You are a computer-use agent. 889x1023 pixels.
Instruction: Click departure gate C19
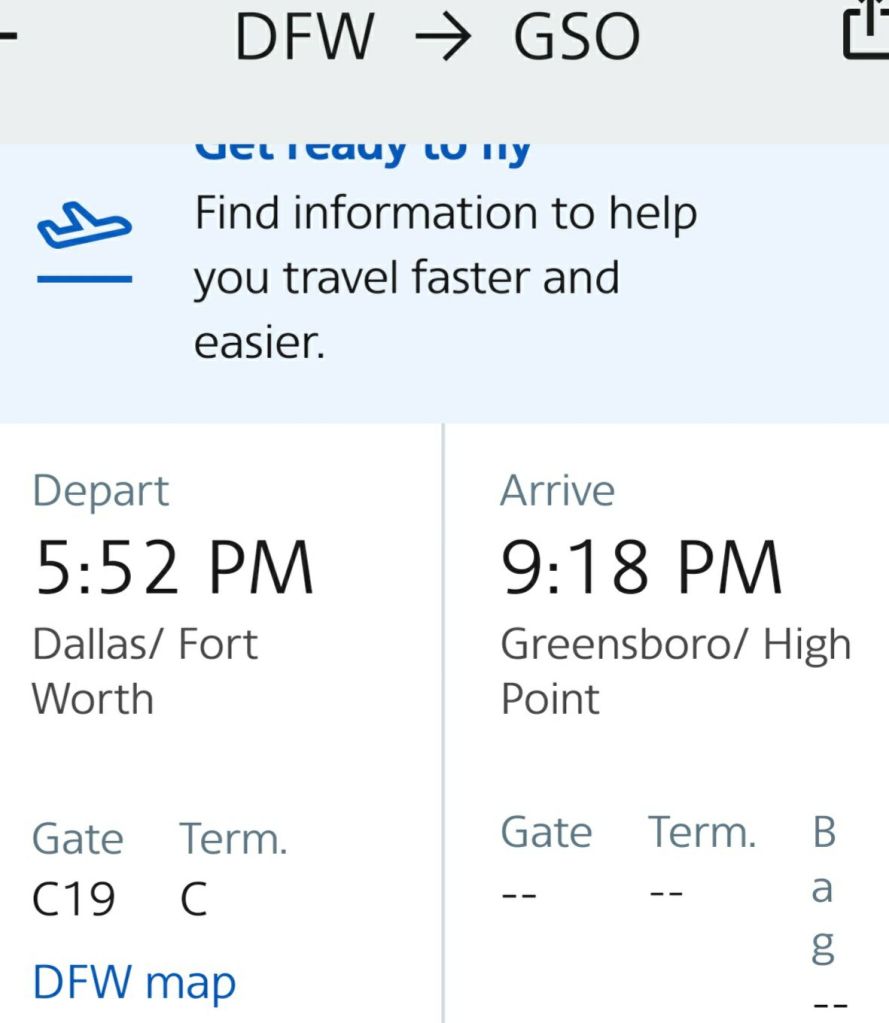click(x=74, y=898)
